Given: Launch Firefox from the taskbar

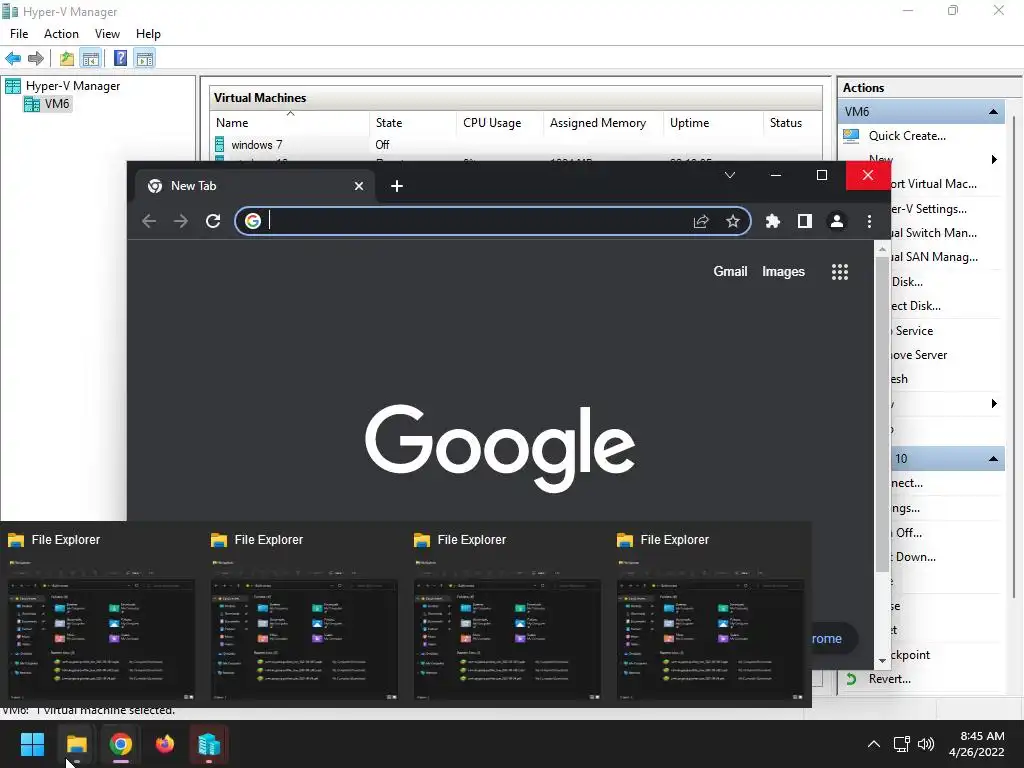Looking at the screenshot, I should pyautogui.click(x=165, y=744).
